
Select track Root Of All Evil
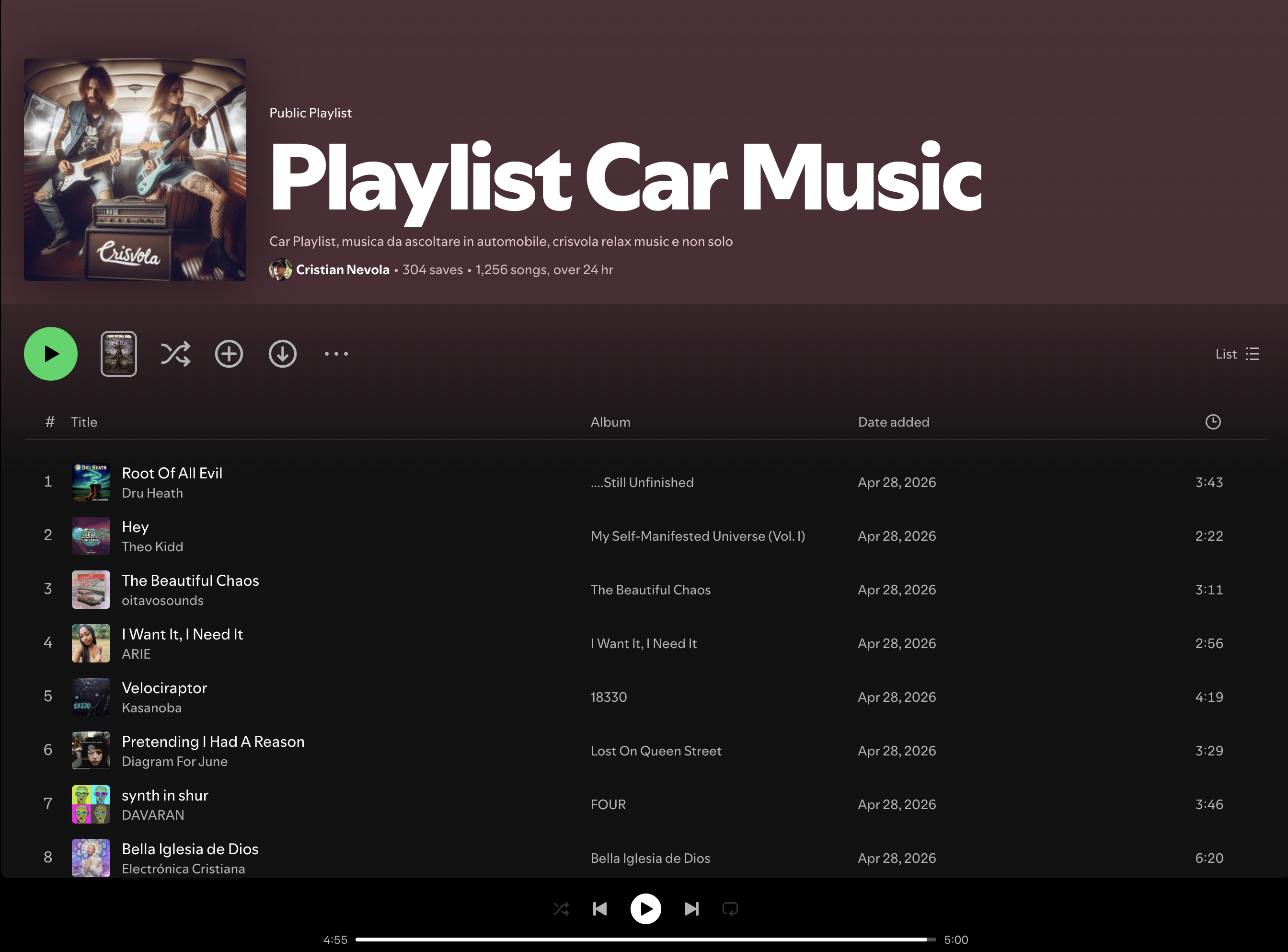[172, 473]
